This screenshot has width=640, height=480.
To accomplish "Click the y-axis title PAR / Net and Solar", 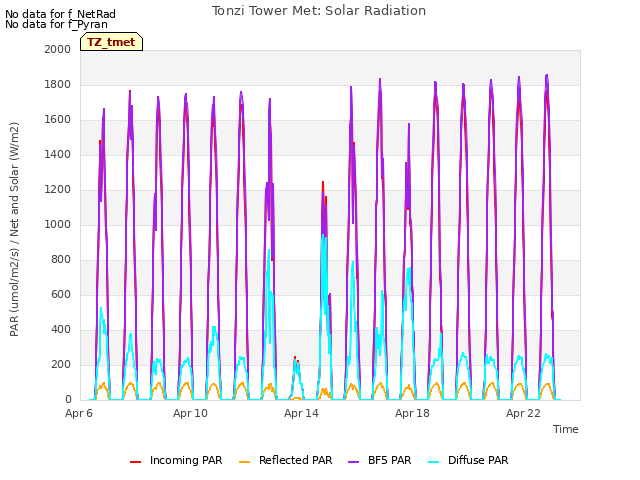I will [x=14, y=229].
